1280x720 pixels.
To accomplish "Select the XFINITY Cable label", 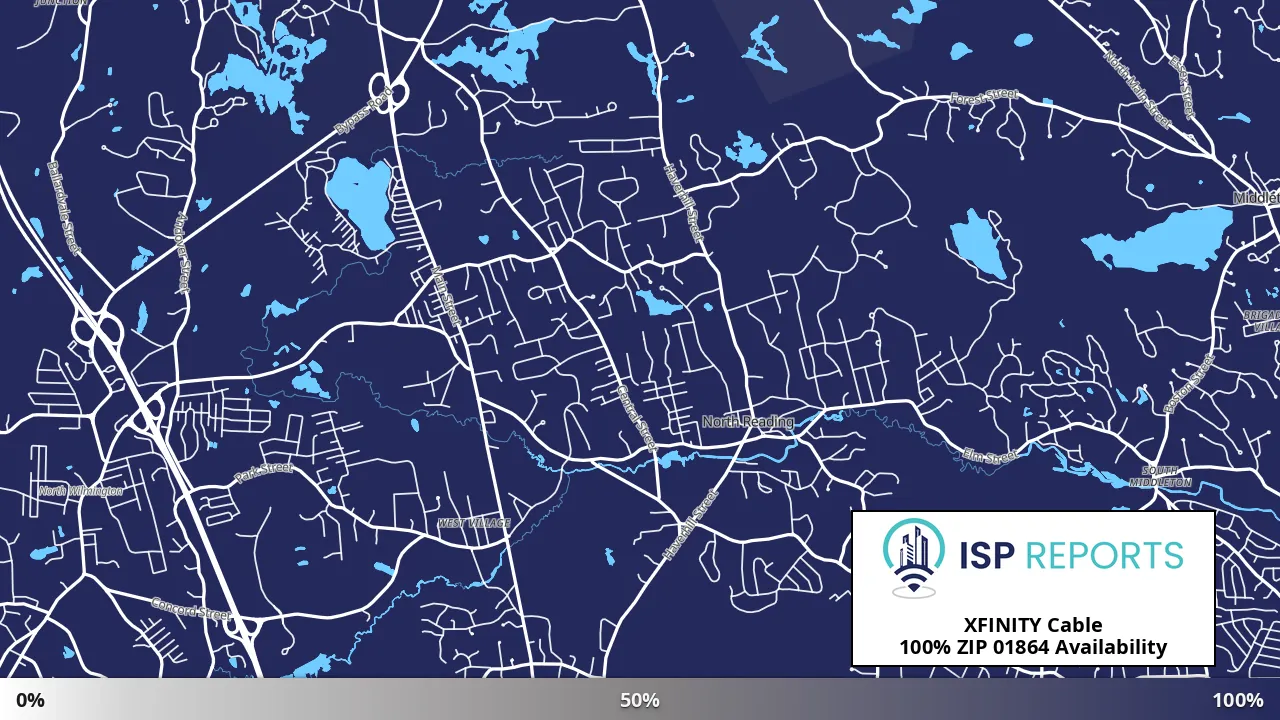I will tap(1033, 625).
